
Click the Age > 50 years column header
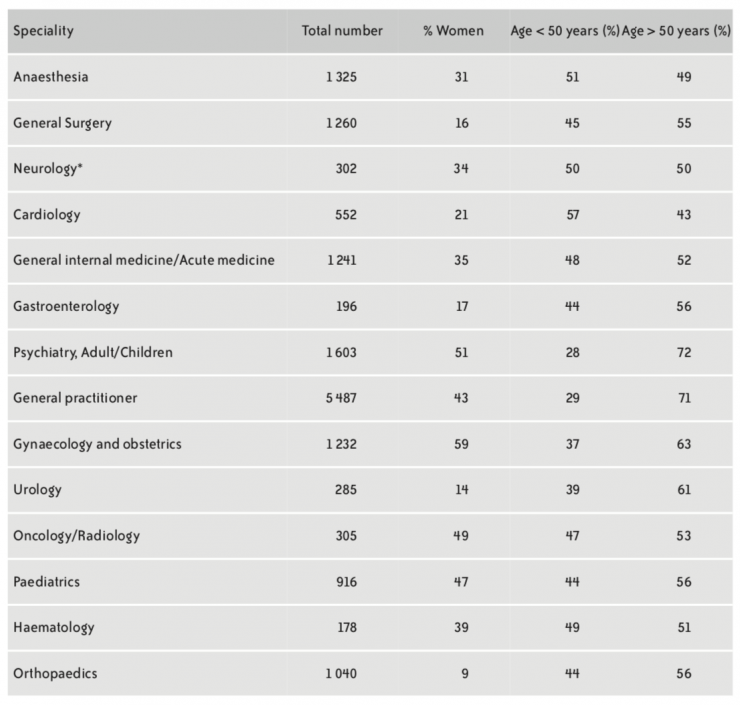(676, 31)
